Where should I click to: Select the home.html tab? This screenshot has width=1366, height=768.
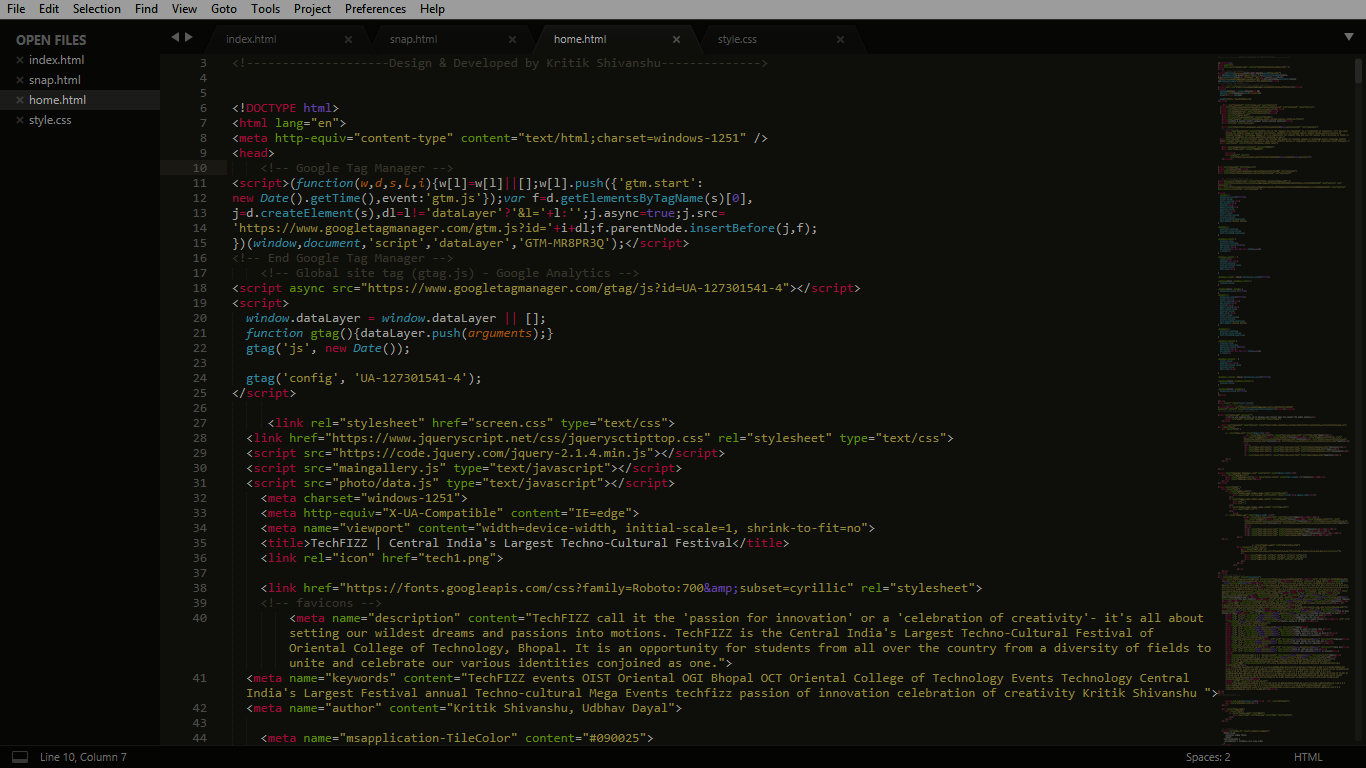point(580,39)
